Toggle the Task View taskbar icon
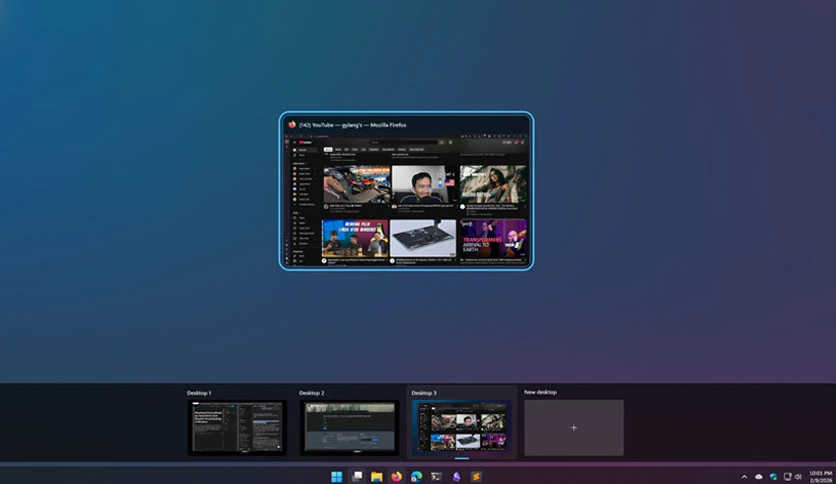Screen dimensions: 836x484 point(357,477)
